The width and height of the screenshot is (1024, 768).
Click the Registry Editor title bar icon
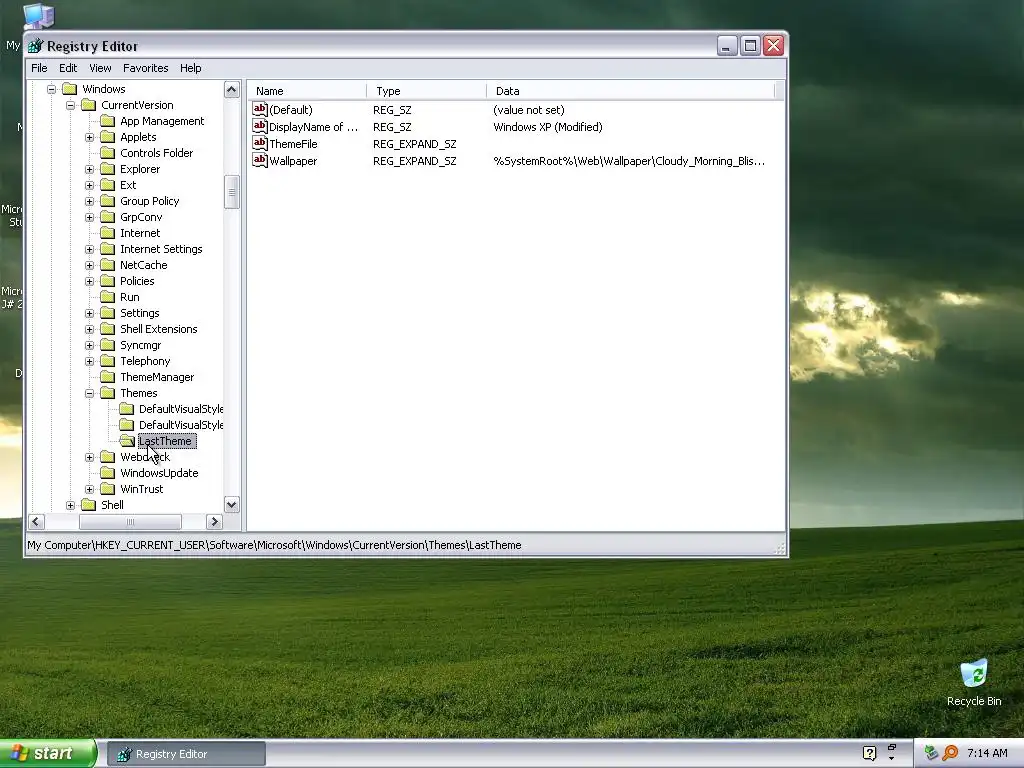point(35,46)
